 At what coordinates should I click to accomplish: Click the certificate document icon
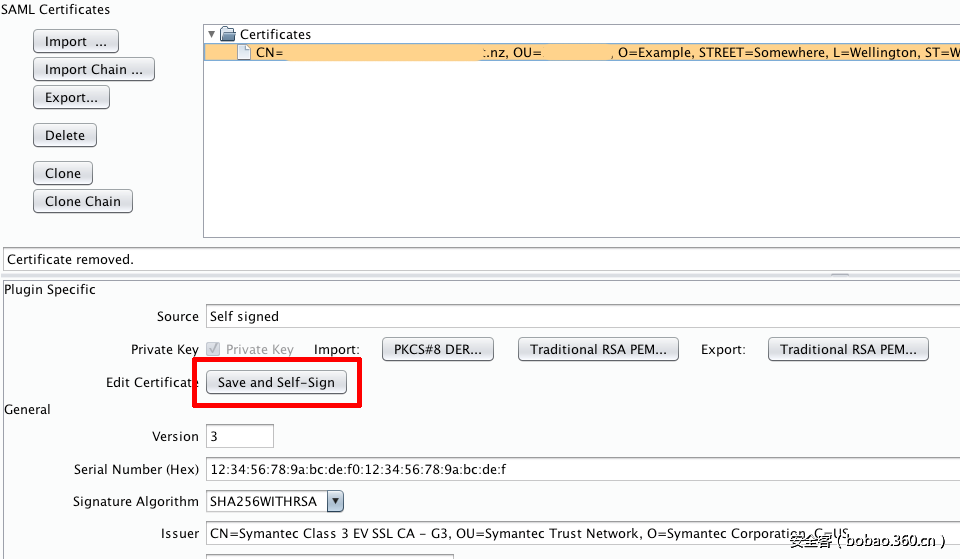coord(244,52)
